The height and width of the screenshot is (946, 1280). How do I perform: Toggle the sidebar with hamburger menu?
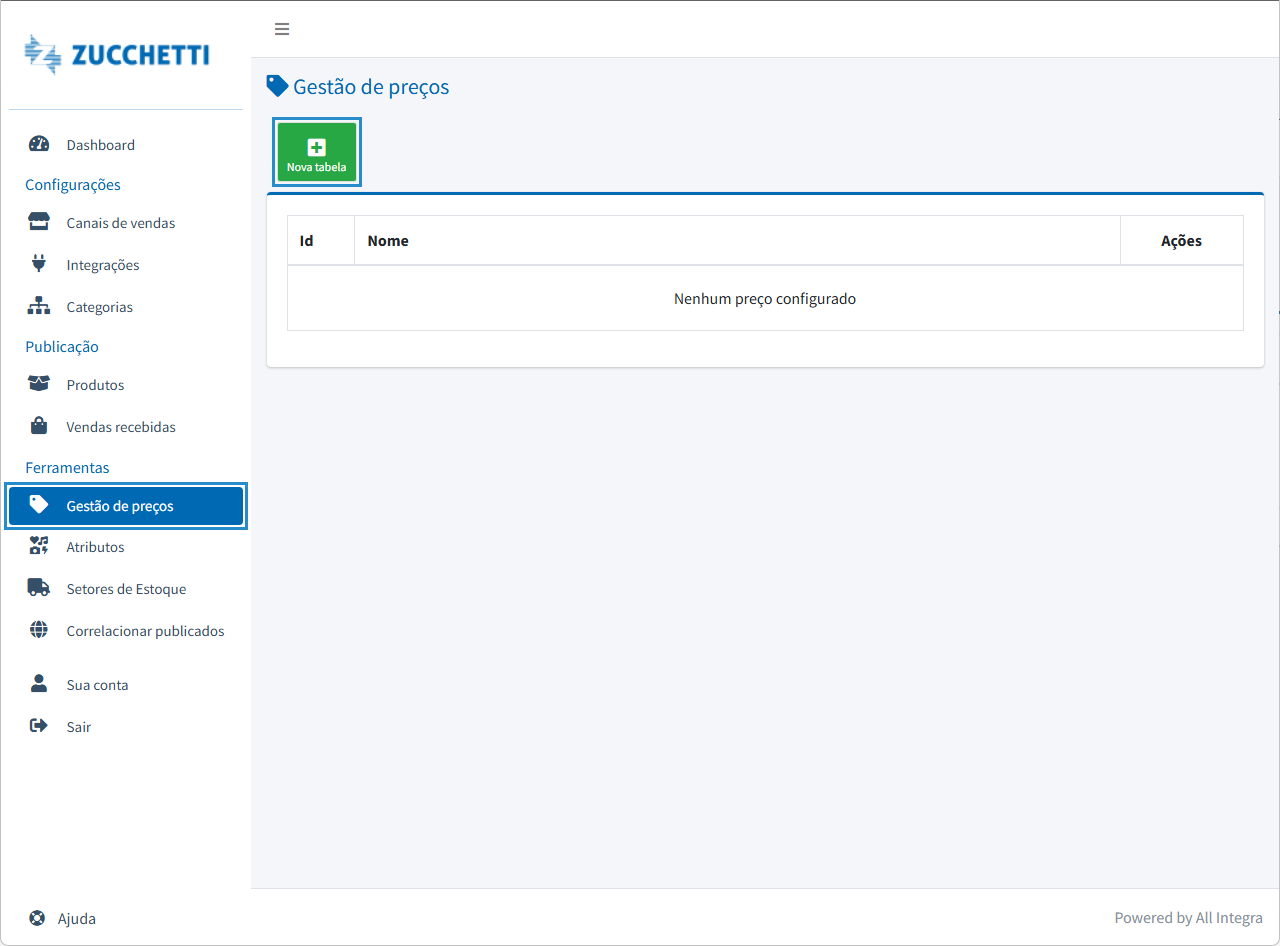tap(282, 29)
